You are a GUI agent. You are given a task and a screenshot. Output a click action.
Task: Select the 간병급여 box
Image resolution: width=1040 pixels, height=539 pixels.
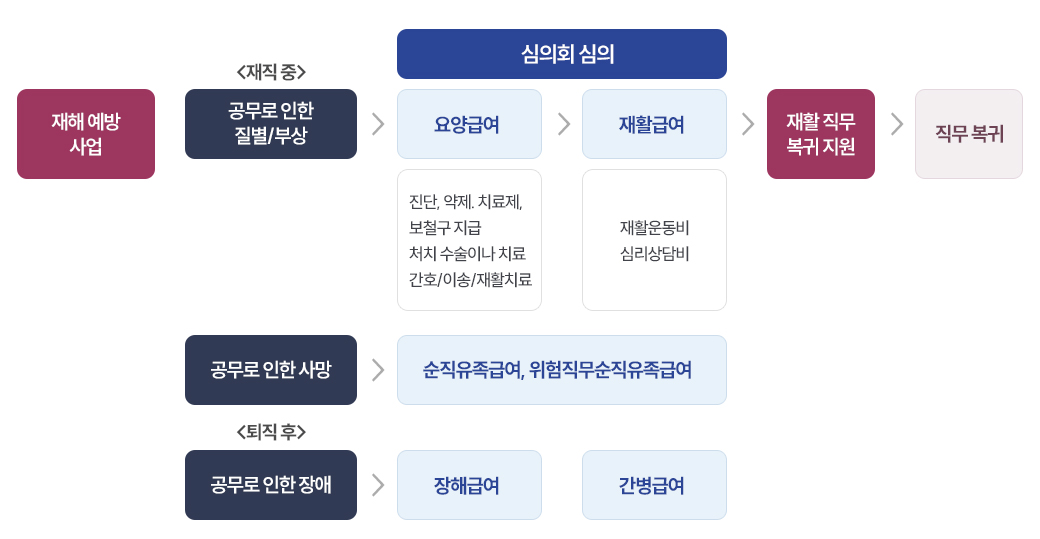point(655,485)
